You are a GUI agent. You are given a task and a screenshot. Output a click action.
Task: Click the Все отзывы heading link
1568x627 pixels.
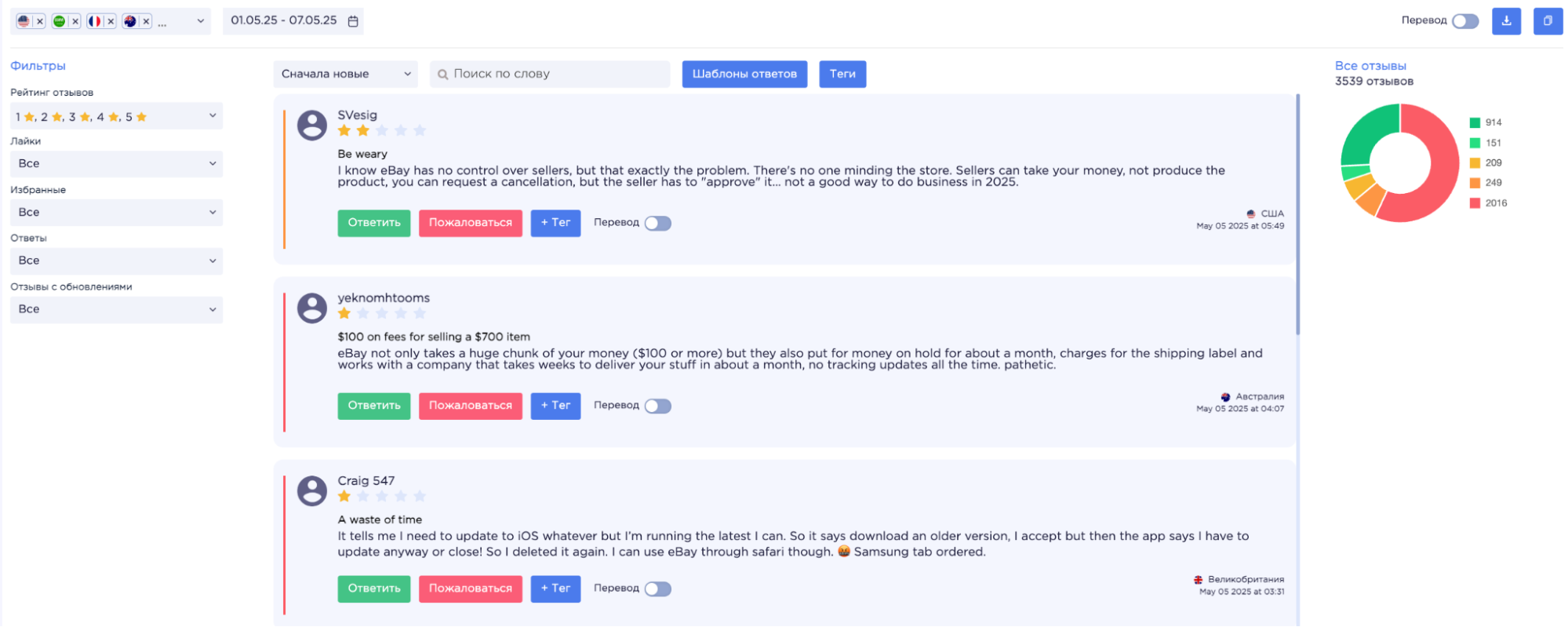coord(1370,67)
